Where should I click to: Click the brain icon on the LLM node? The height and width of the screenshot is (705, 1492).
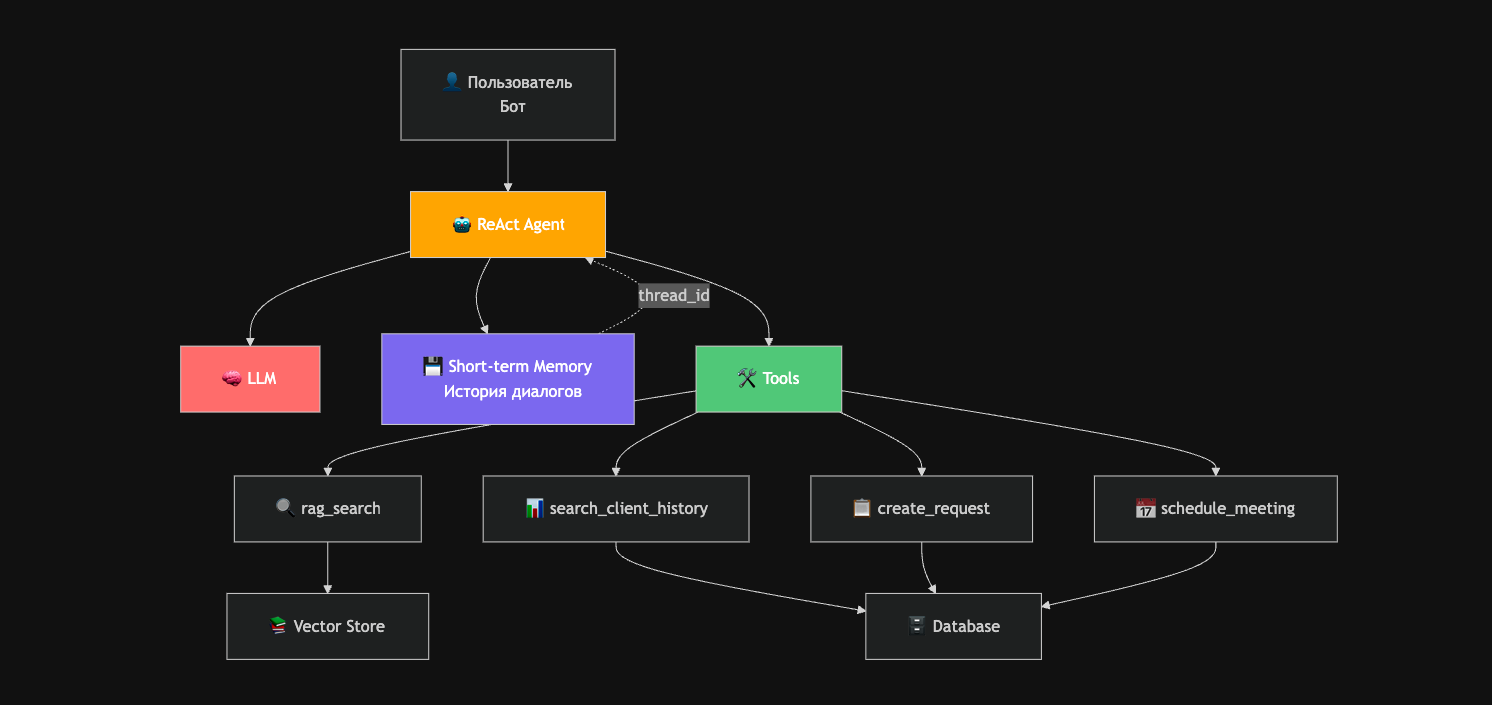click(231, 378)
